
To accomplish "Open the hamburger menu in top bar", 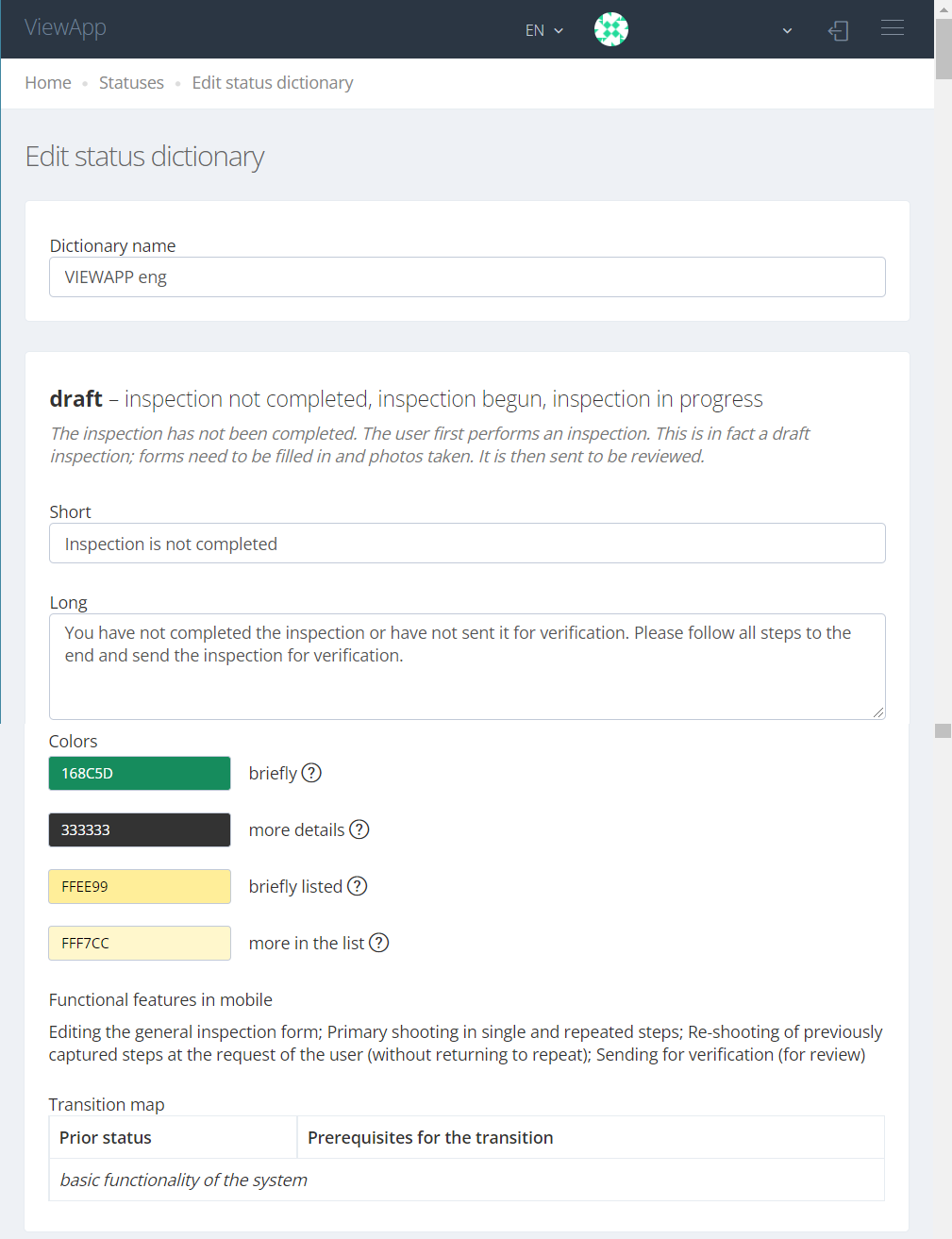I will pos(893,28).
